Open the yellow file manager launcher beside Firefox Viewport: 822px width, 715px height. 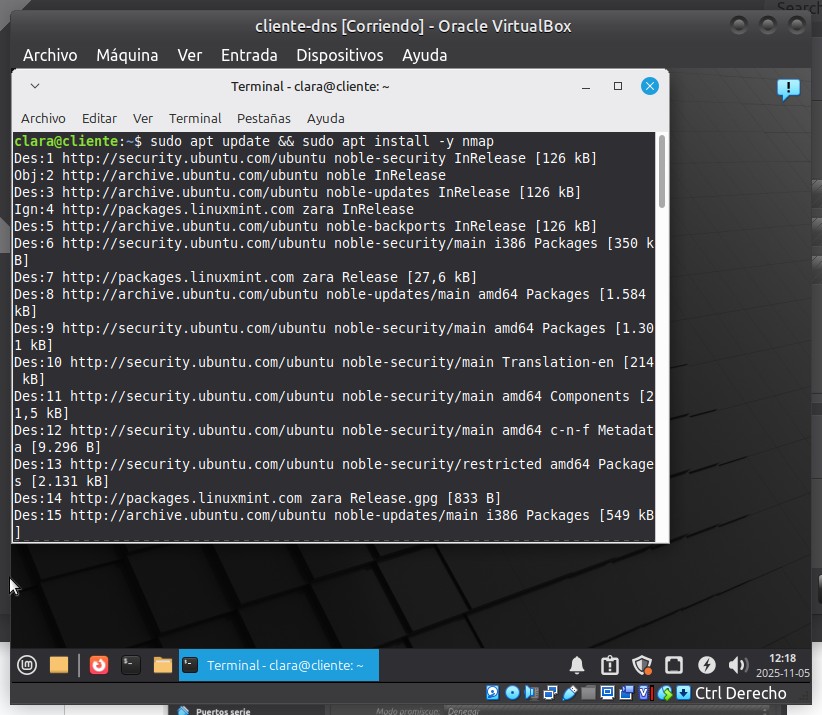[59, 664]
